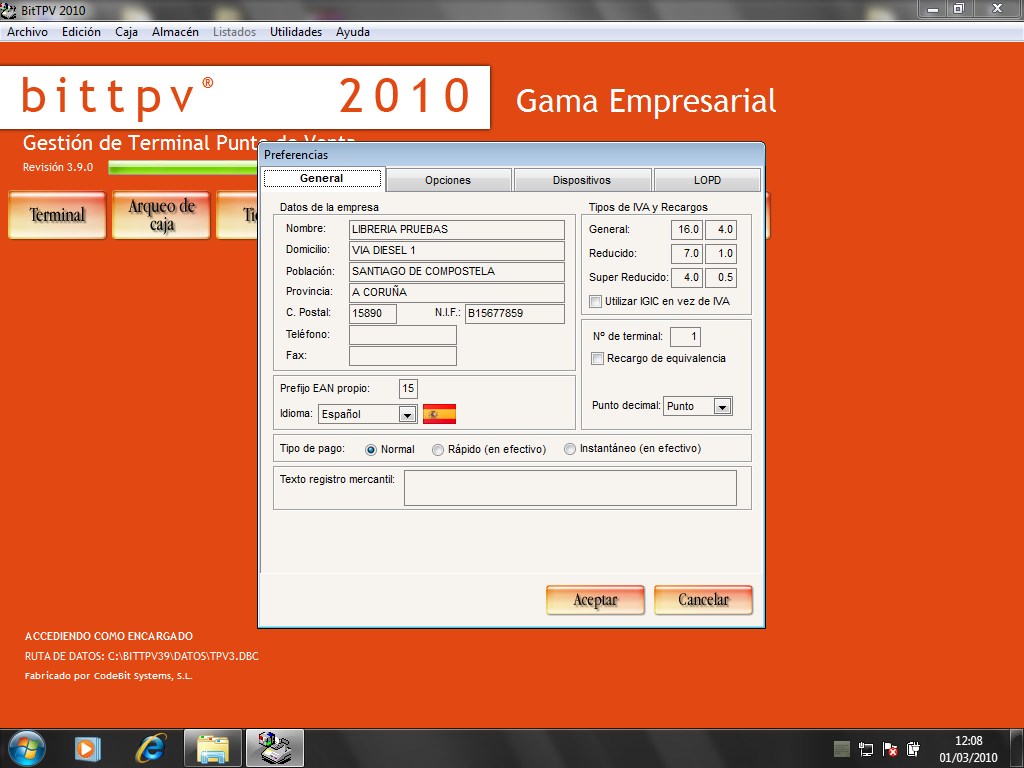Open the Utilidades menu
This screenshot has width=1024, height=768.
[x=296, y=32]
